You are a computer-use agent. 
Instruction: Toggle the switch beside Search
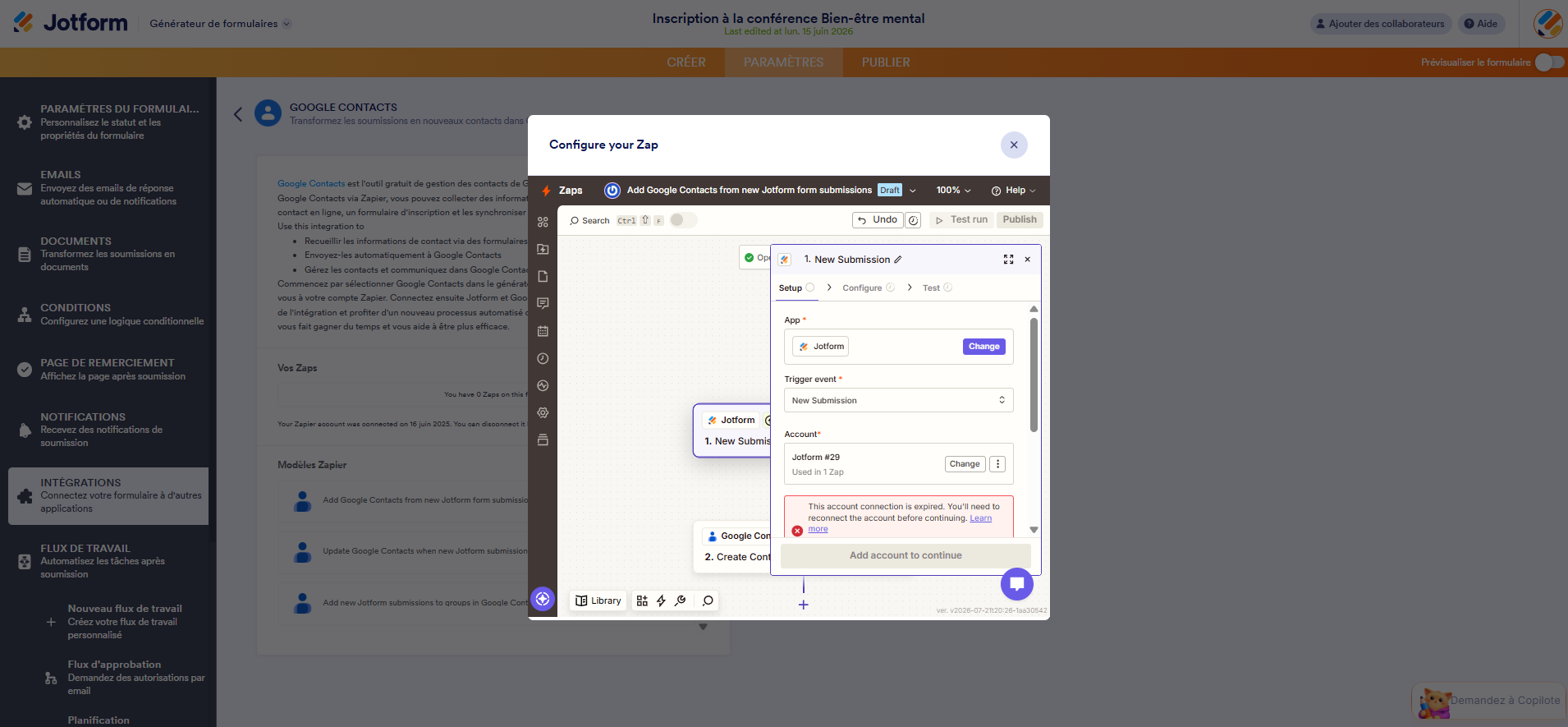tap(683, 220)
